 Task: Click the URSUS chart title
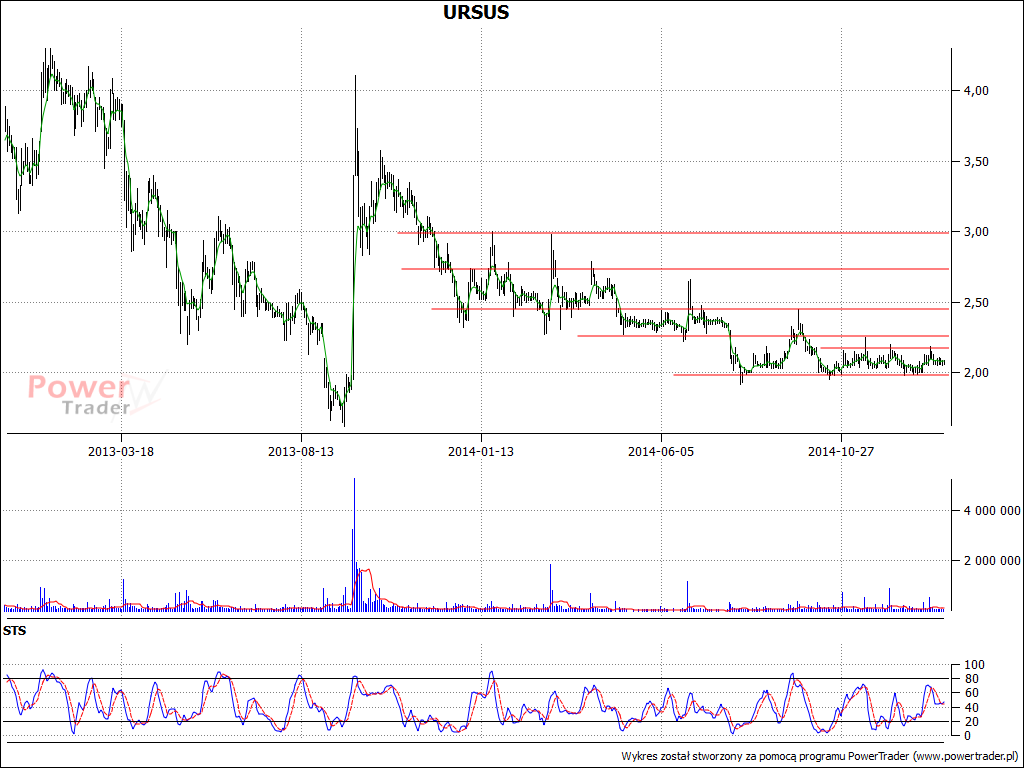(x=476, y=12)
